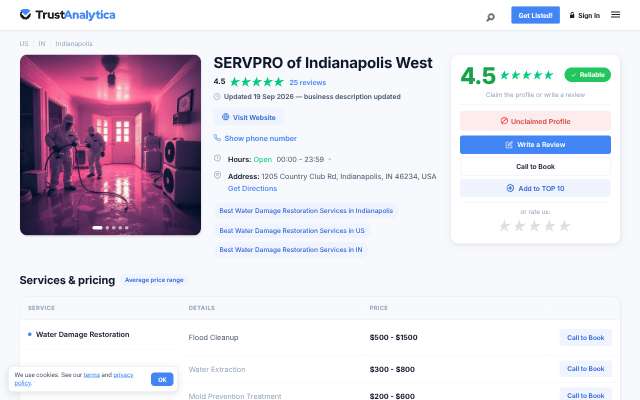
Task: Rate three stars in rate us
Action: coord(534,226)
